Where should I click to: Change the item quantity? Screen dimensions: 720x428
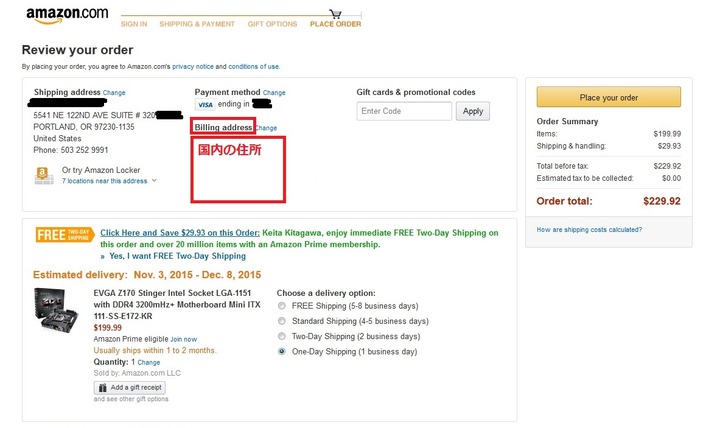click(149, 362)
